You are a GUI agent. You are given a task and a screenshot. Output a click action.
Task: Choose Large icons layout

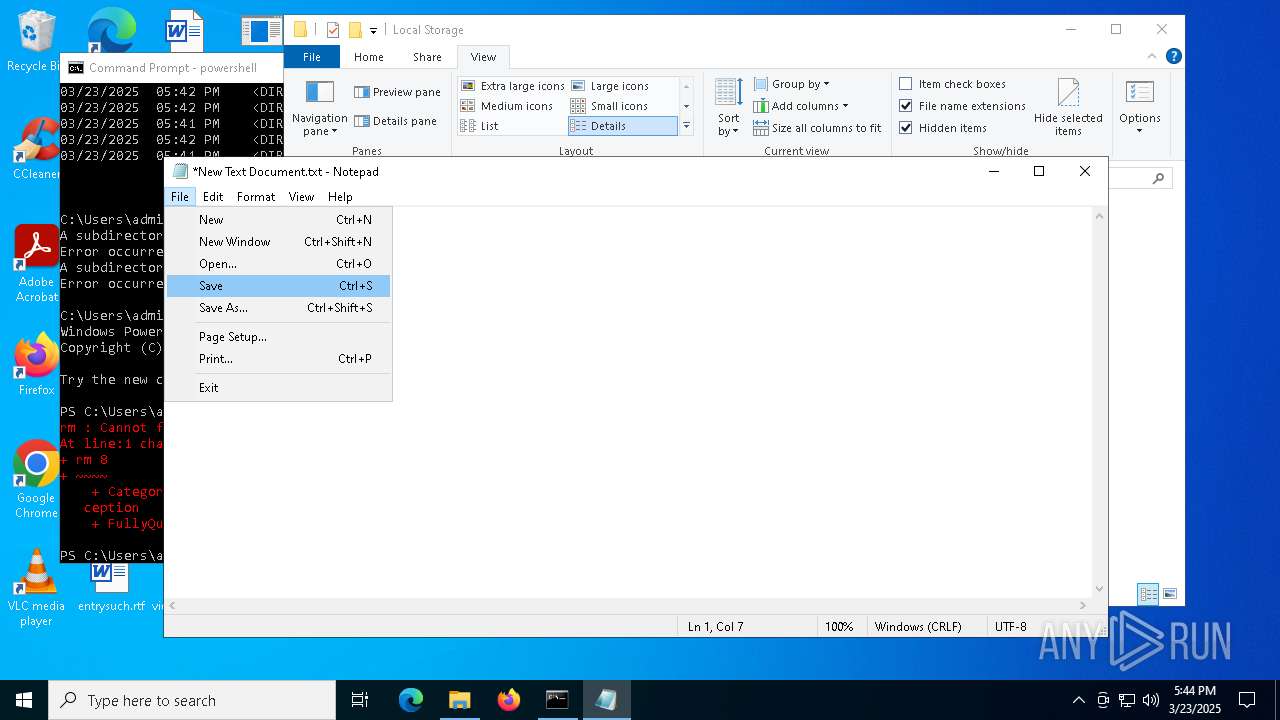(x=610, y=86)
